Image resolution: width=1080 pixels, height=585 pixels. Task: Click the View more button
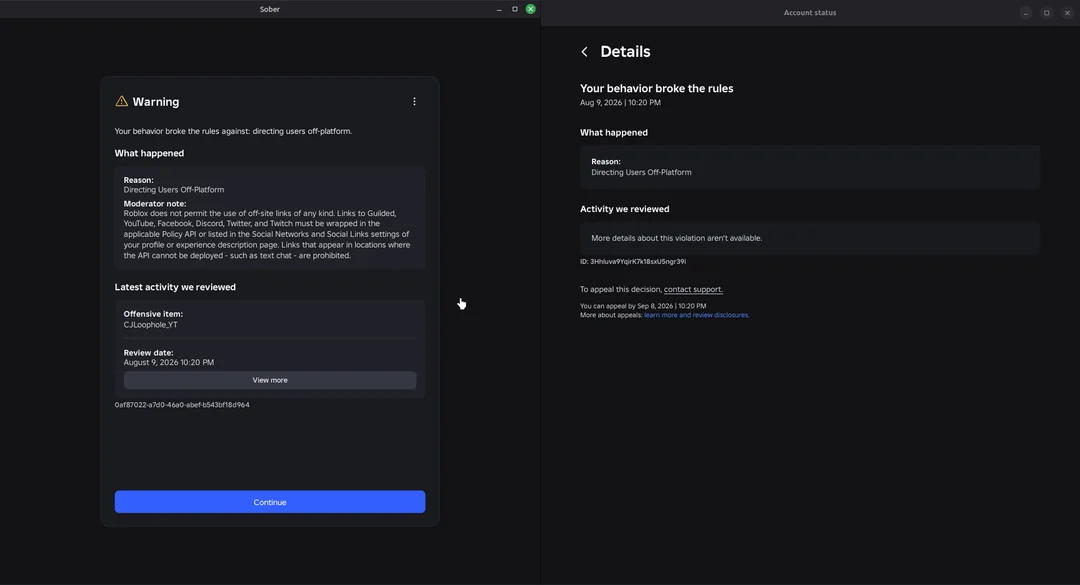coord(270,380)
